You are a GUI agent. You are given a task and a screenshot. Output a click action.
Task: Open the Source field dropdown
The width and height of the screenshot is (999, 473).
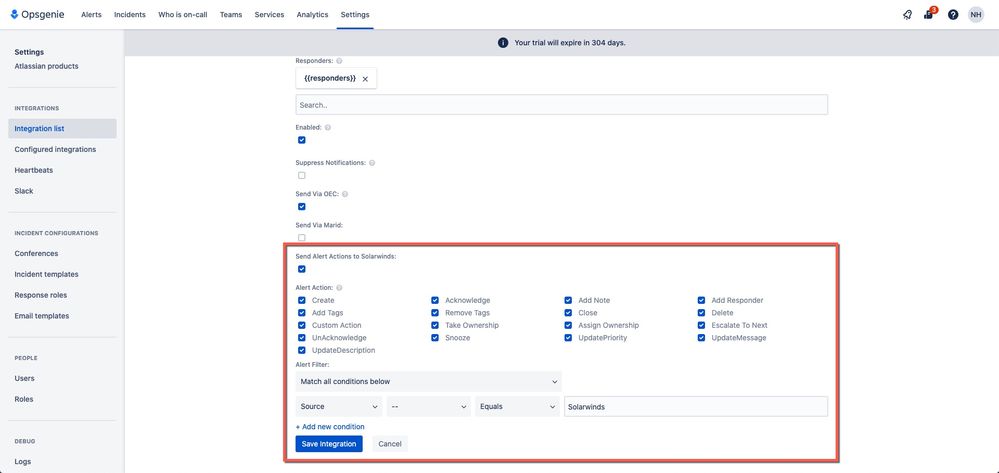pyautogui.click(x=338, y=406)
